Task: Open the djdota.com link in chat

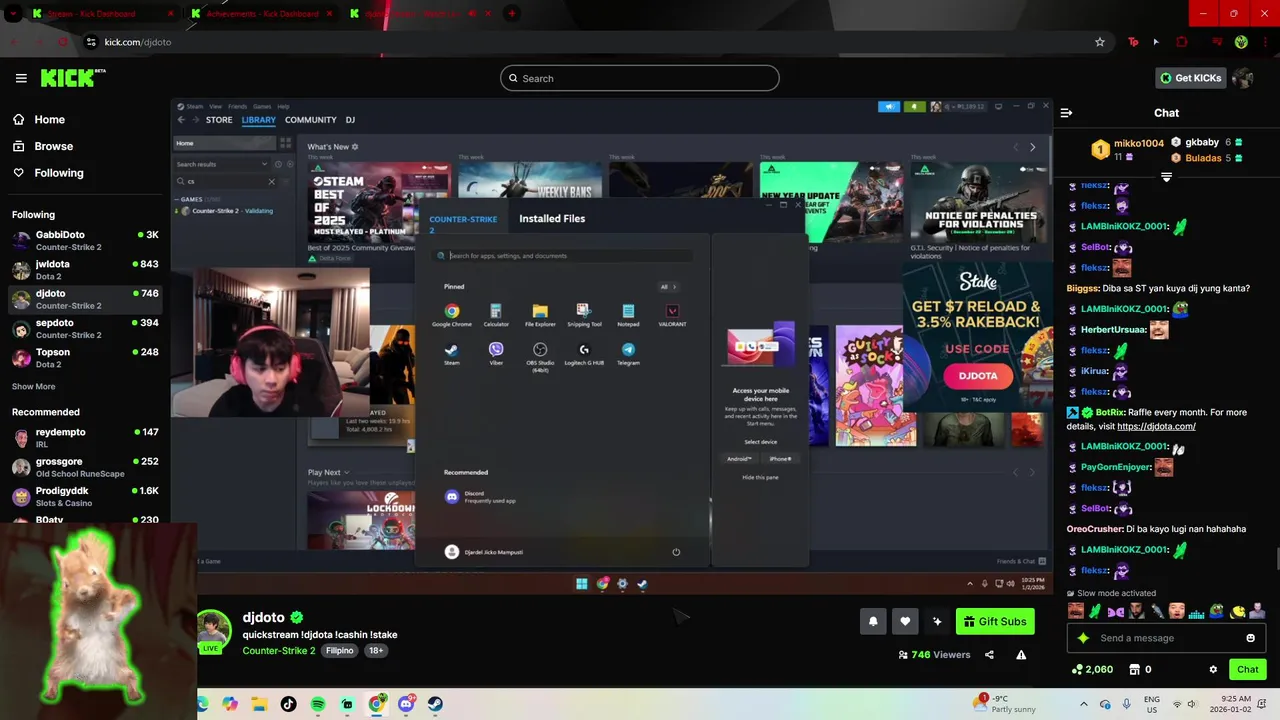Action: [1156, 426]
